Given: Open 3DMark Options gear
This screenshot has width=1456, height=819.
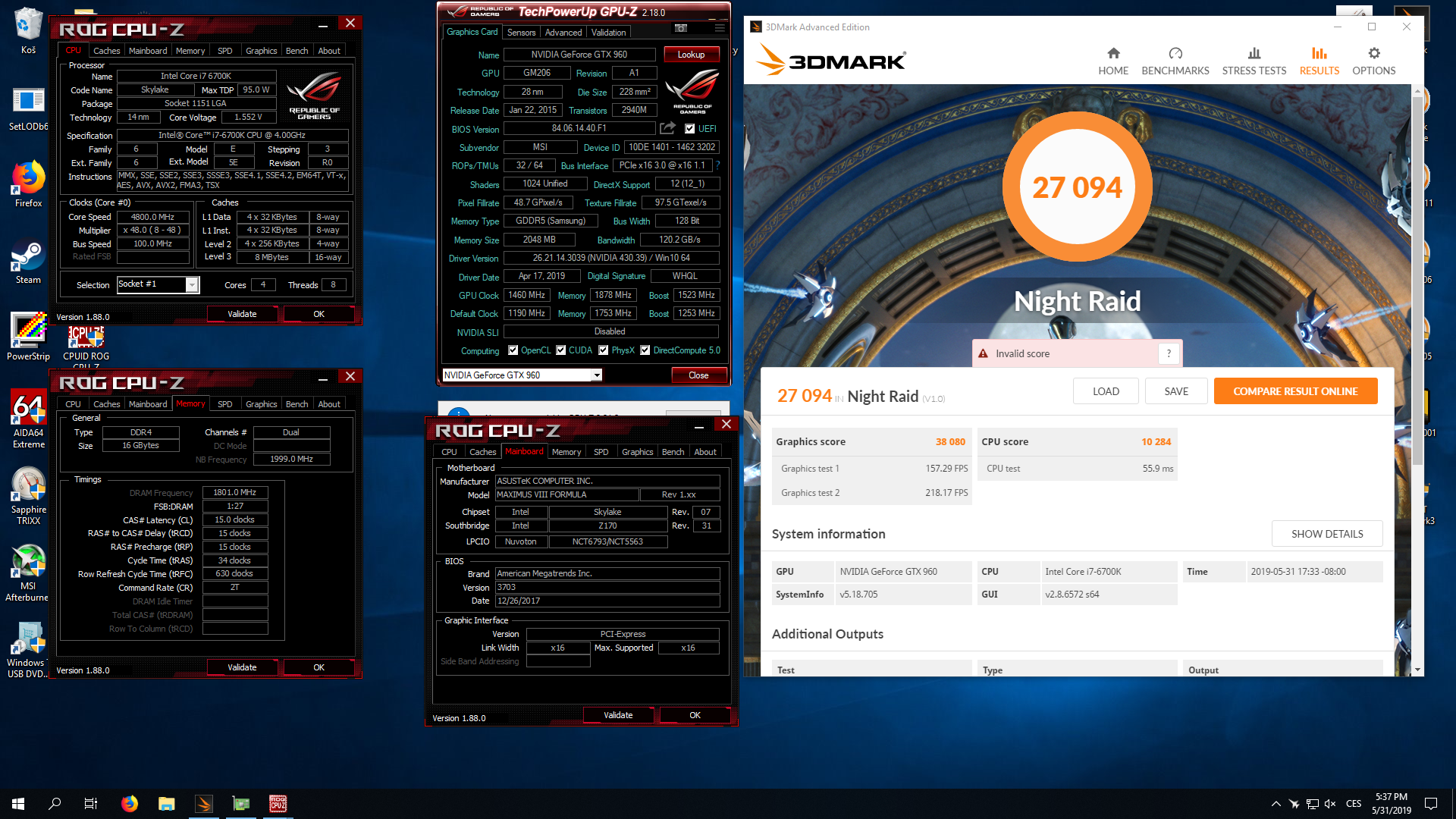Looking at the screenshot, I should tap(1374, 61).
